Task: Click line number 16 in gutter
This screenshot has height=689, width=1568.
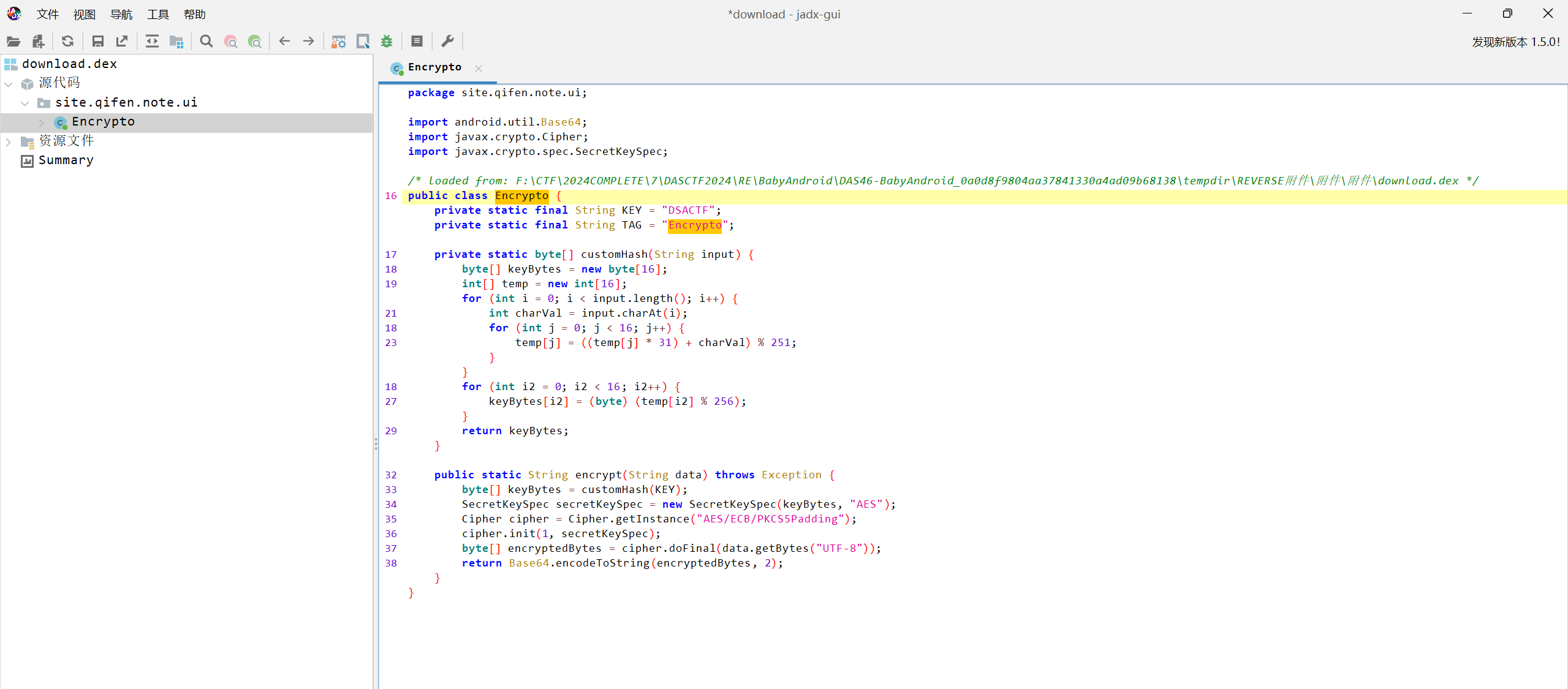Action: tap(391, 196)
